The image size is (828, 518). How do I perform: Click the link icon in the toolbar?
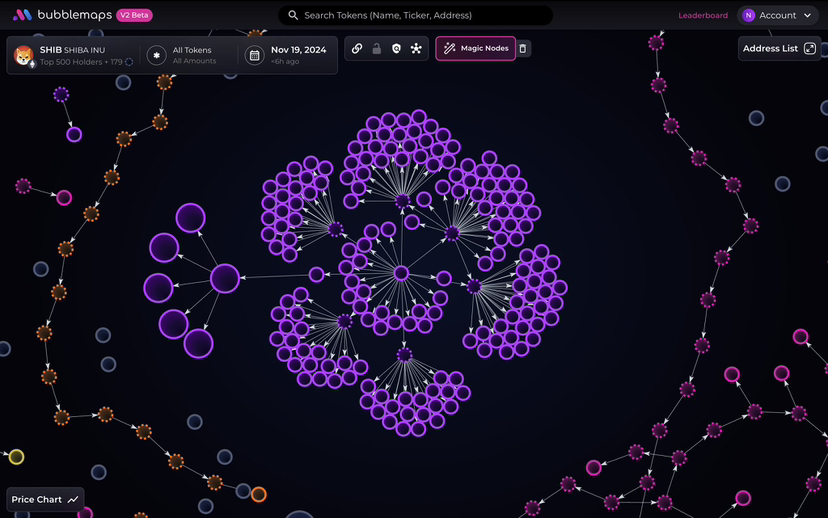(357, 48)
